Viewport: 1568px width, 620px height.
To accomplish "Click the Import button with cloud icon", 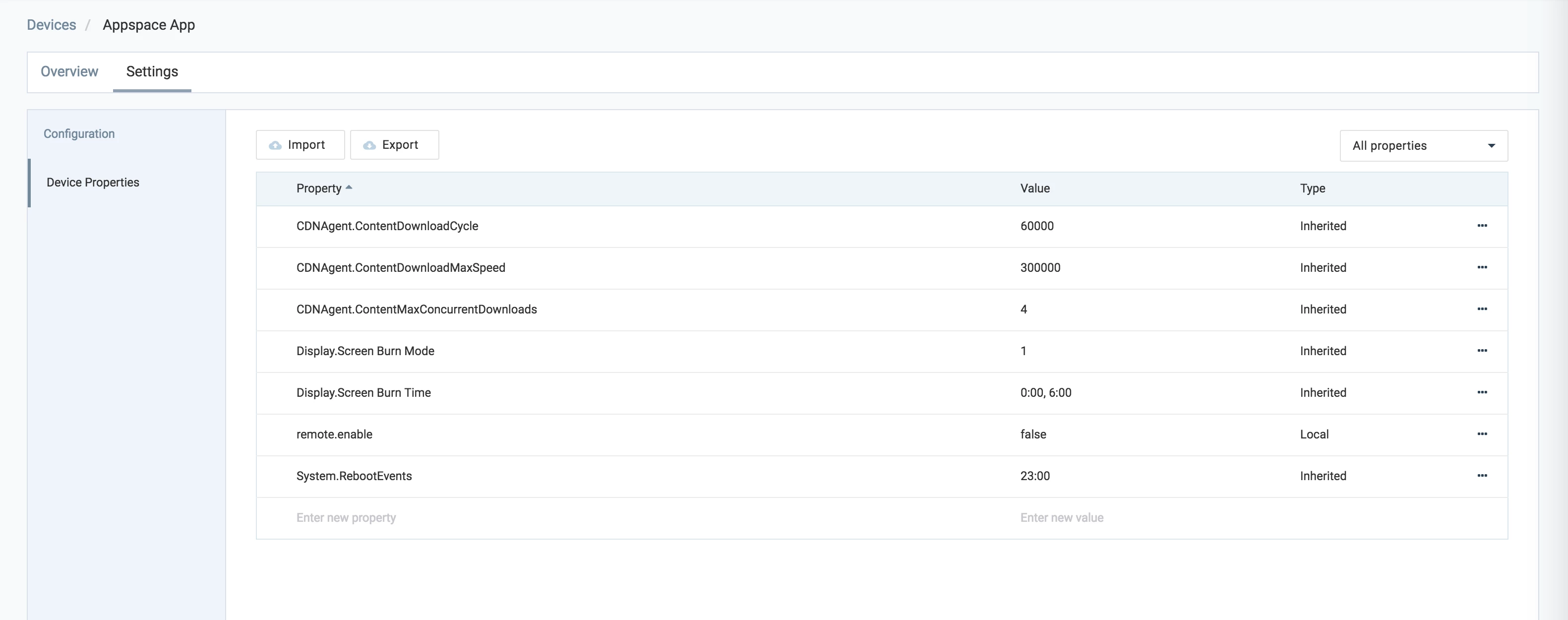I will (300, 145).
